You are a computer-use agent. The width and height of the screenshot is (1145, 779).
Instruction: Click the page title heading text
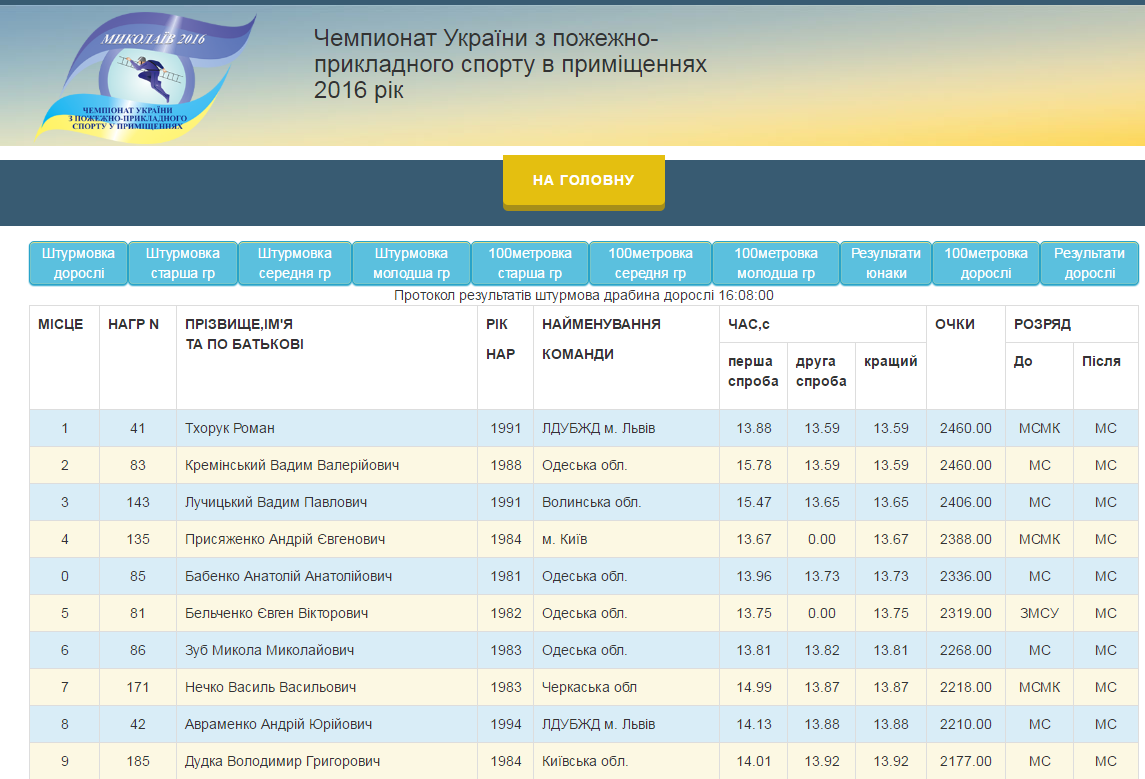coord(510,64)
